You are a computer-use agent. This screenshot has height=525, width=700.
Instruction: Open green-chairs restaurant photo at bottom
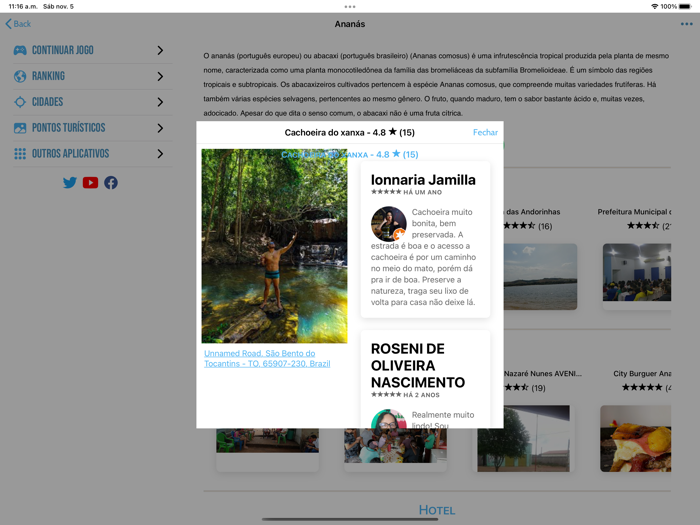(267, 441)
